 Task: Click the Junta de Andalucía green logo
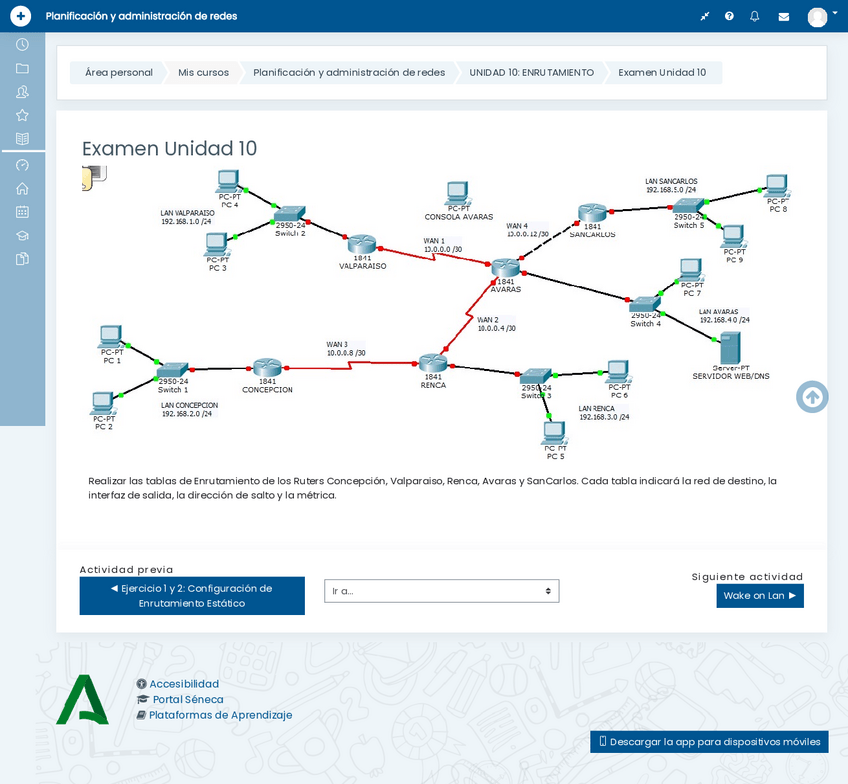(x=83, y=699)
